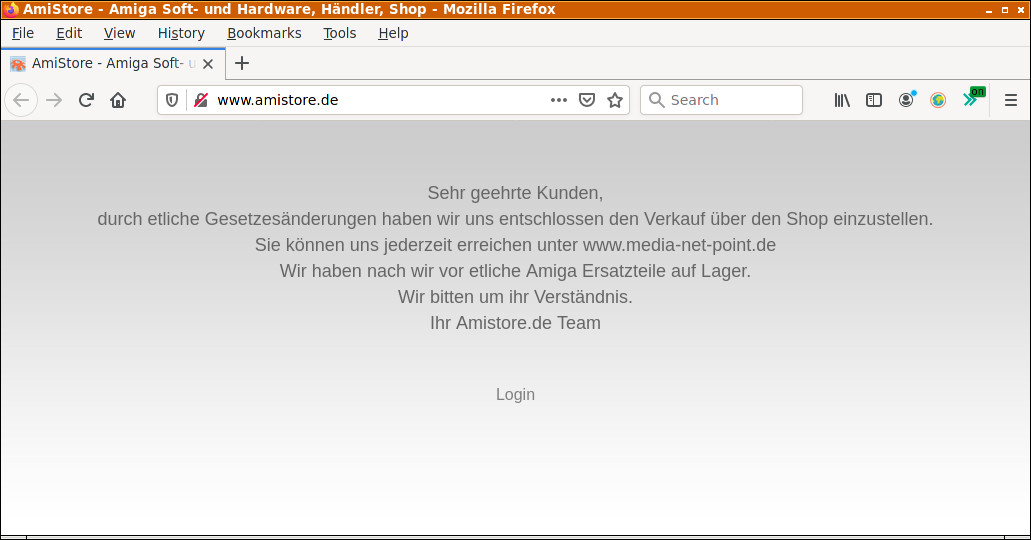This screenshot has height=540, width=1031.
Task: Open the History menu
Action: (x=181, y=33)
